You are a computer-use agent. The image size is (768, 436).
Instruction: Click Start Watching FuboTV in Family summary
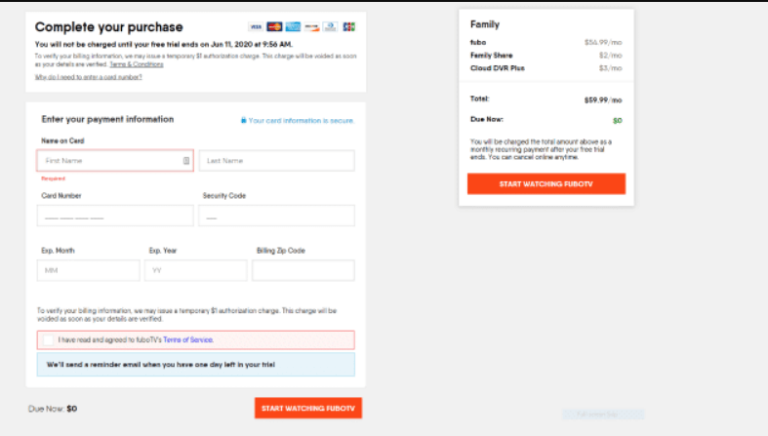pos(546,184)
